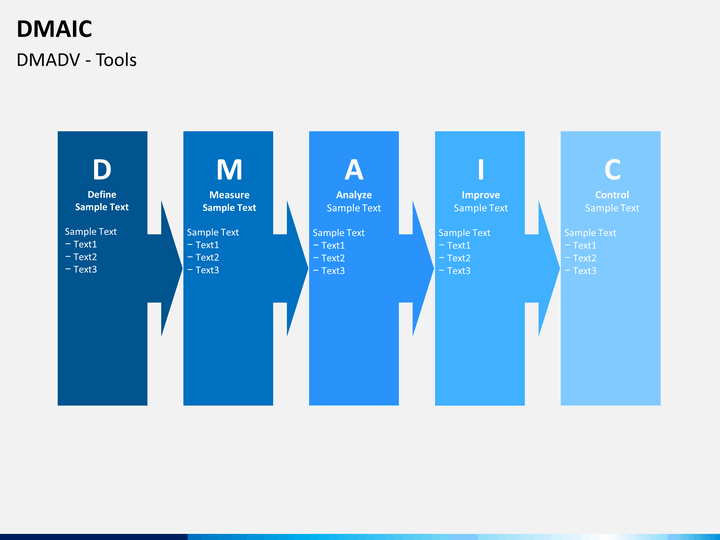Click Text2 in the Define column

click(x=85, y=257)
